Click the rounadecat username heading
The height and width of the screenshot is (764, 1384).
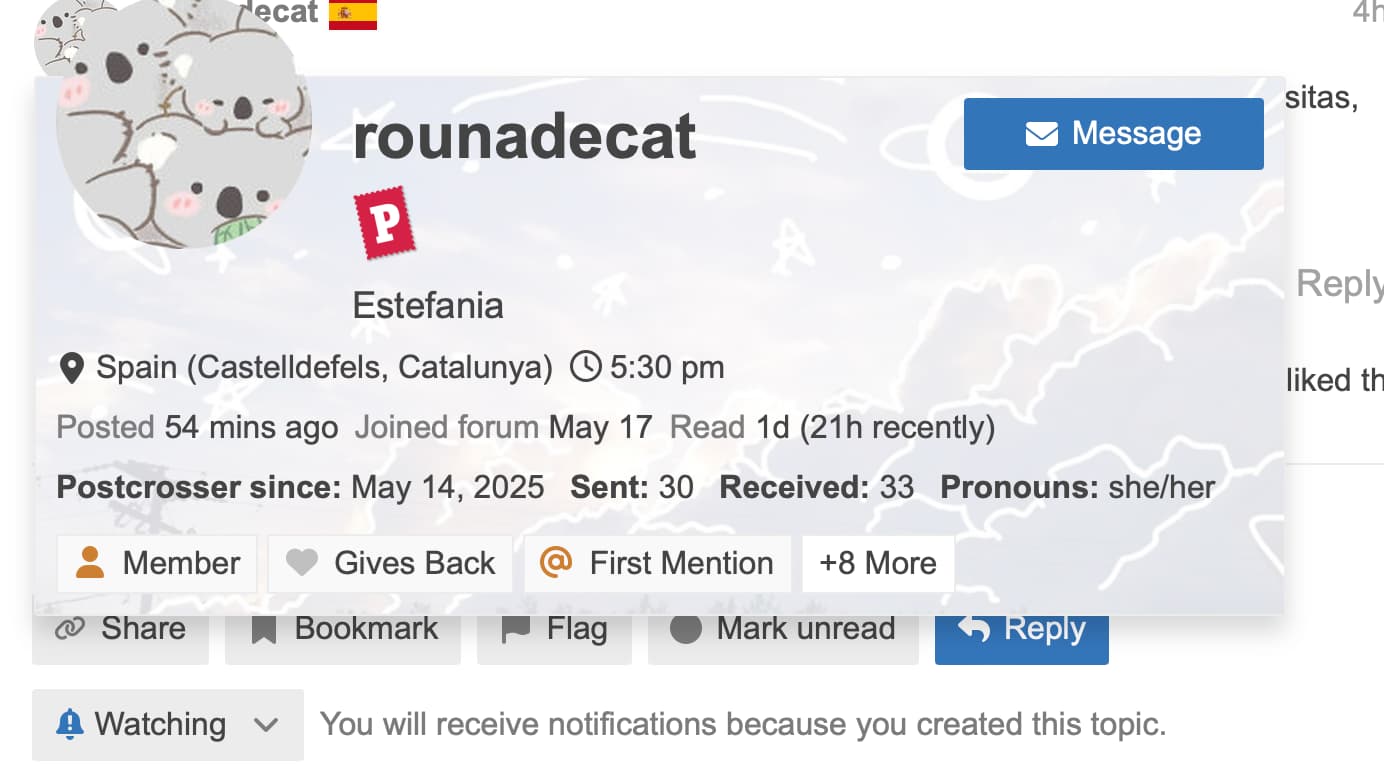[x=524, y=136]
